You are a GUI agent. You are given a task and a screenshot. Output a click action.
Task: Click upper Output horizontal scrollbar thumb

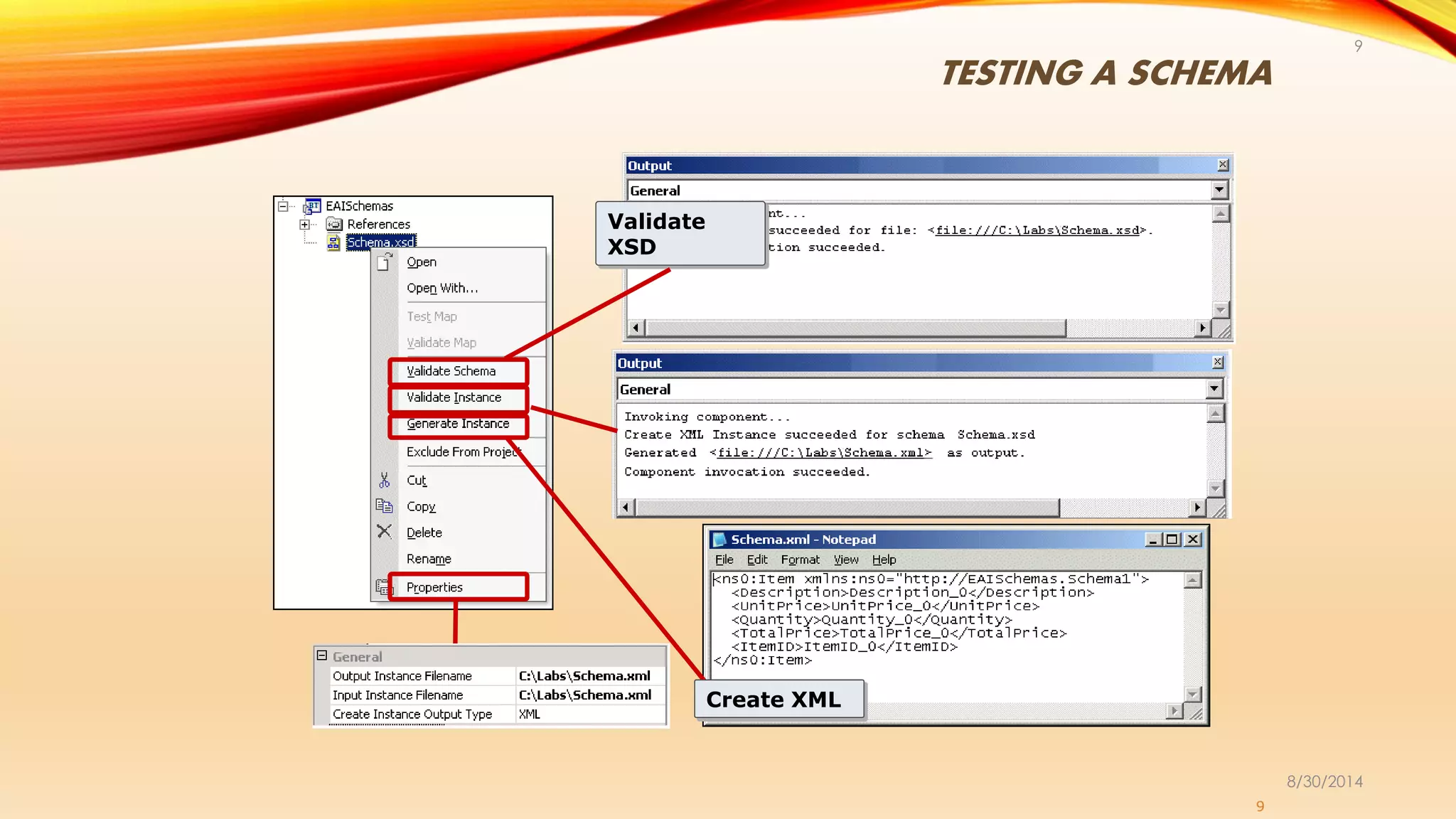[x=855, y=328]
